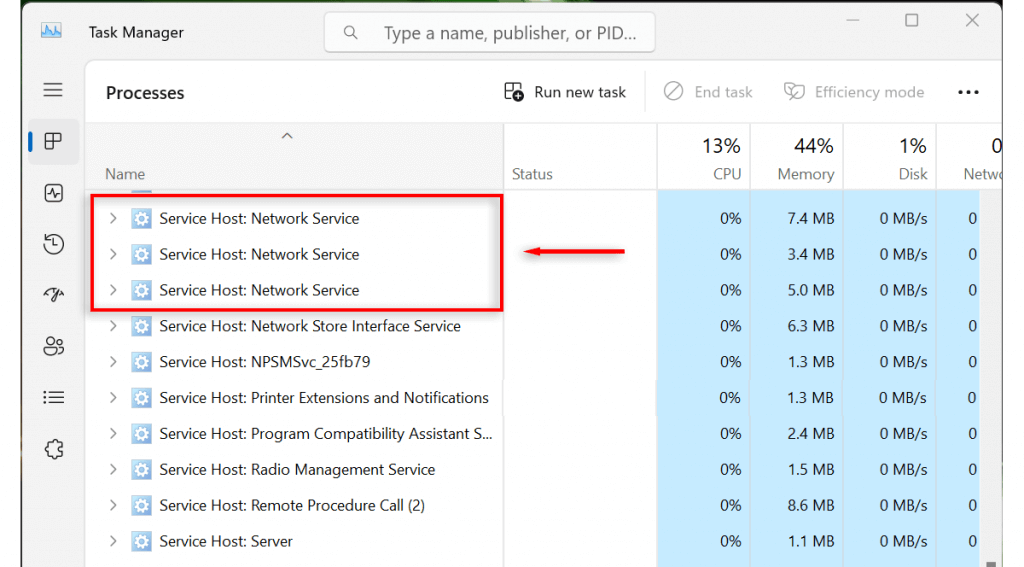Open Startup apps page
The height and width of the screenshot is (567, 1024).
pyautogui.click(x=53, y=295)
